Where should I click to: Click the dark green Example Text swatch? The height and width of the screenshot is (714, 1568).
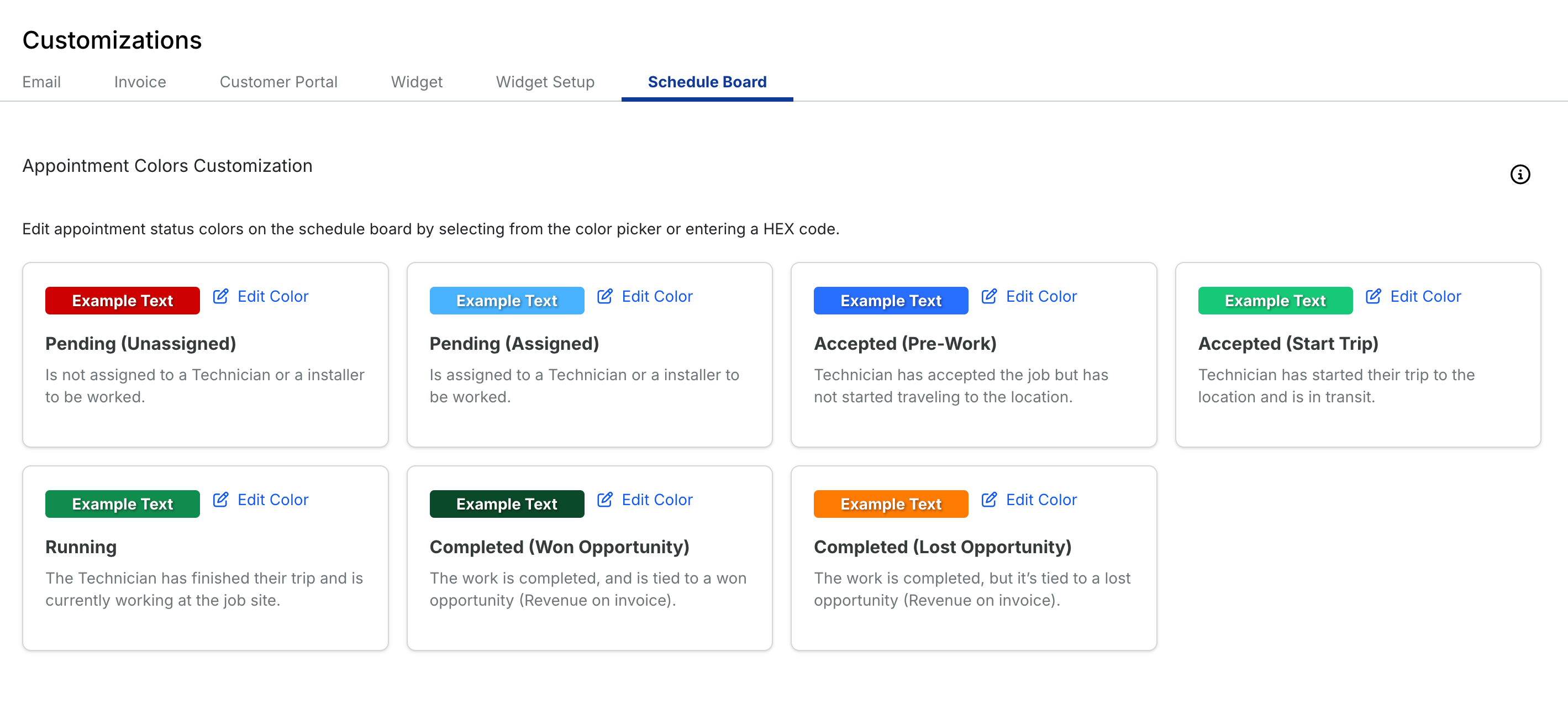coord(507,504)
